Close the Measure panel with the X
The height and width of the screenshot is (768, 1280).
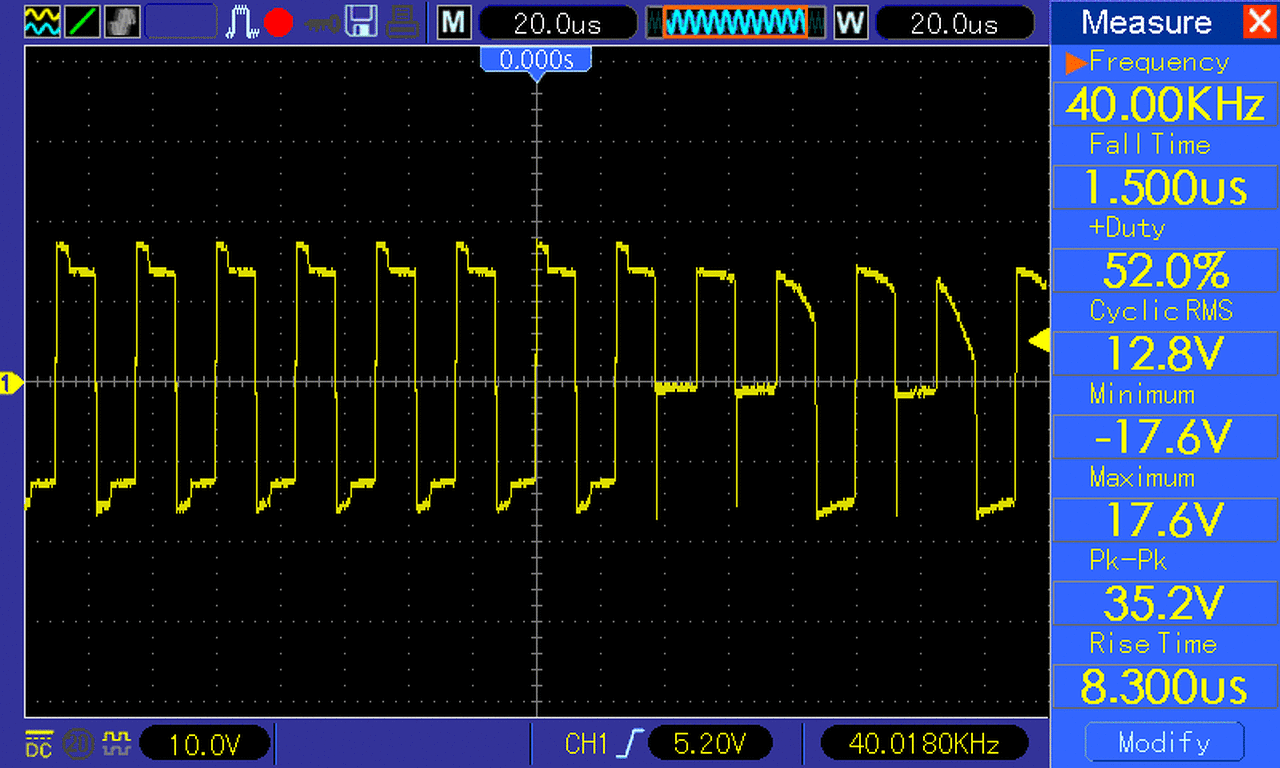click(x=1259, y=22)
